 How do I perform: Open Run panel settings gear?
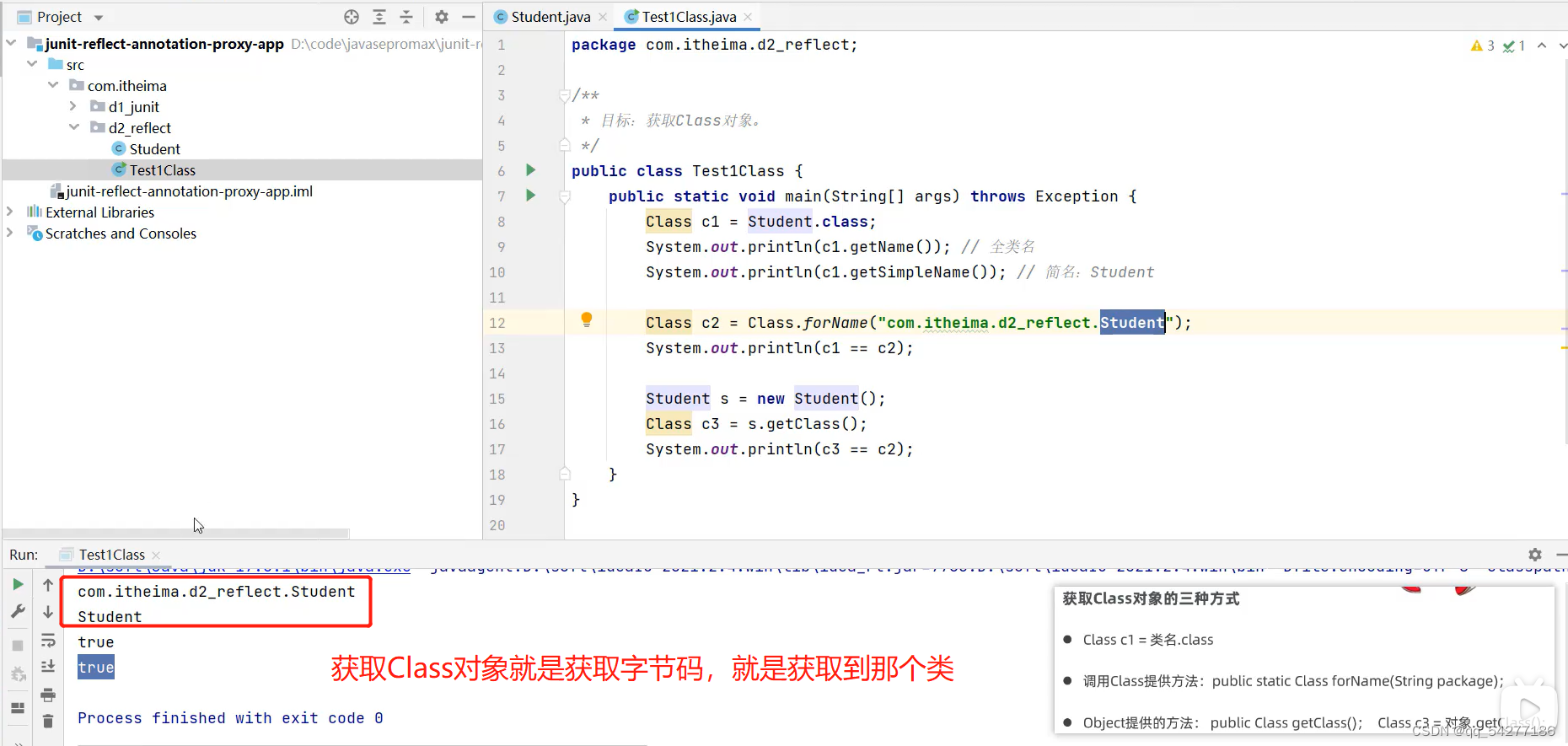click(1535, 555)
